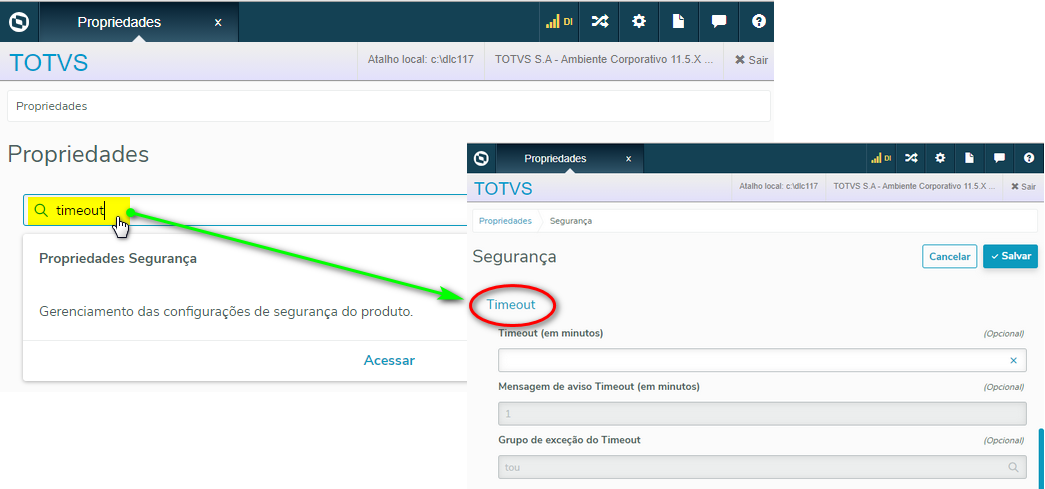Screen dimensions: 1045x489
Task: Click the shuffle arrows icon in the background window
Action: click(598, 21)
